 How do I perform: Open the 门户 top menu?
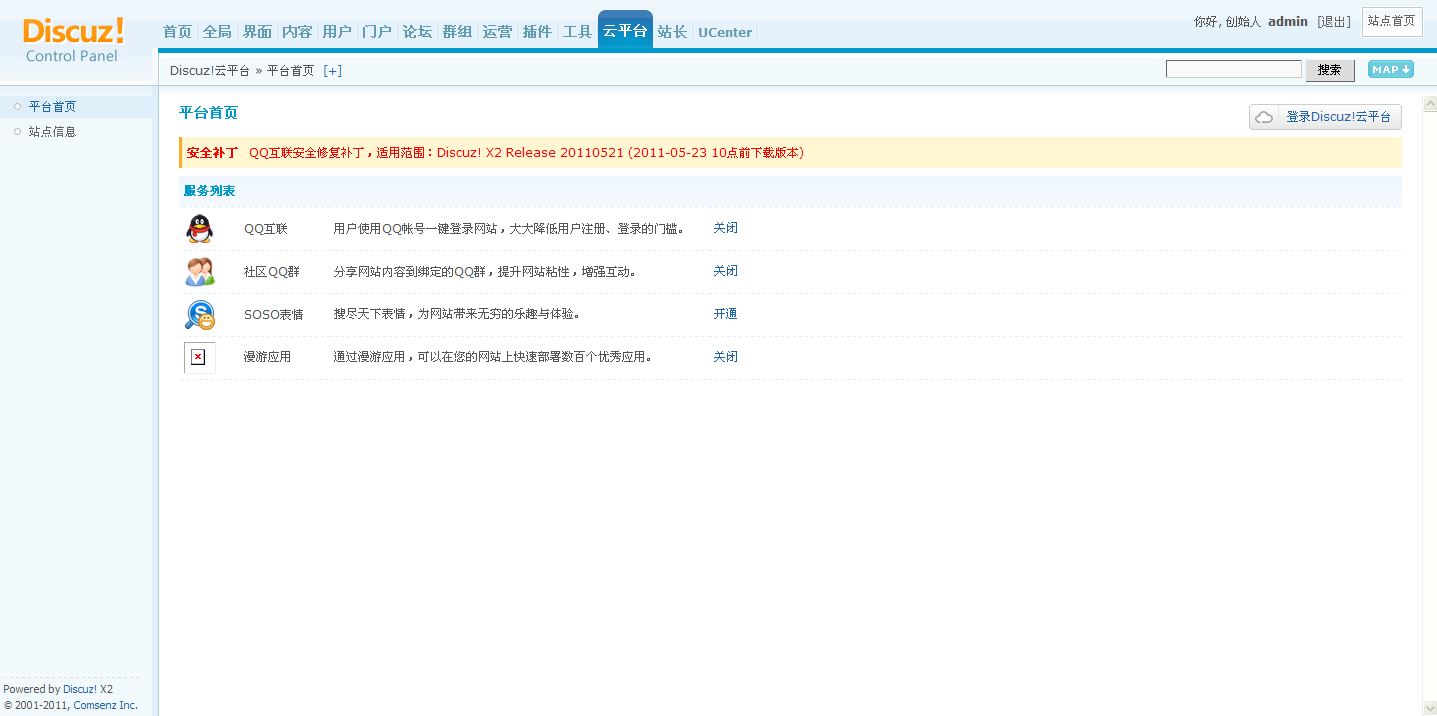[377, 32]
